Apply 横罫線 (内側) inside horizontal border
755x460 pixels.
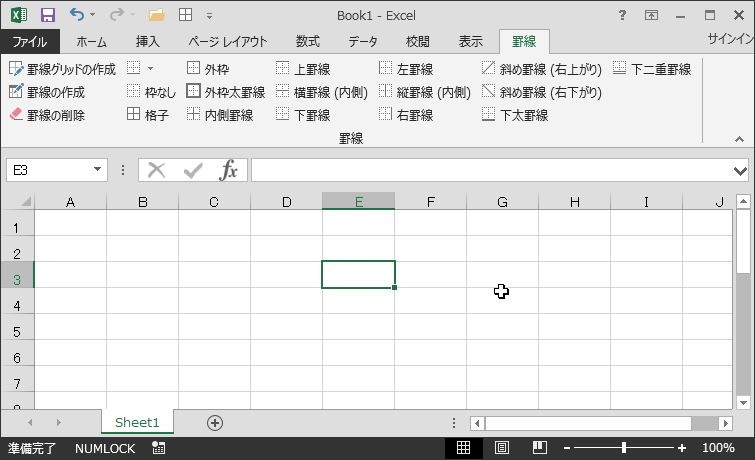point(321,92)
